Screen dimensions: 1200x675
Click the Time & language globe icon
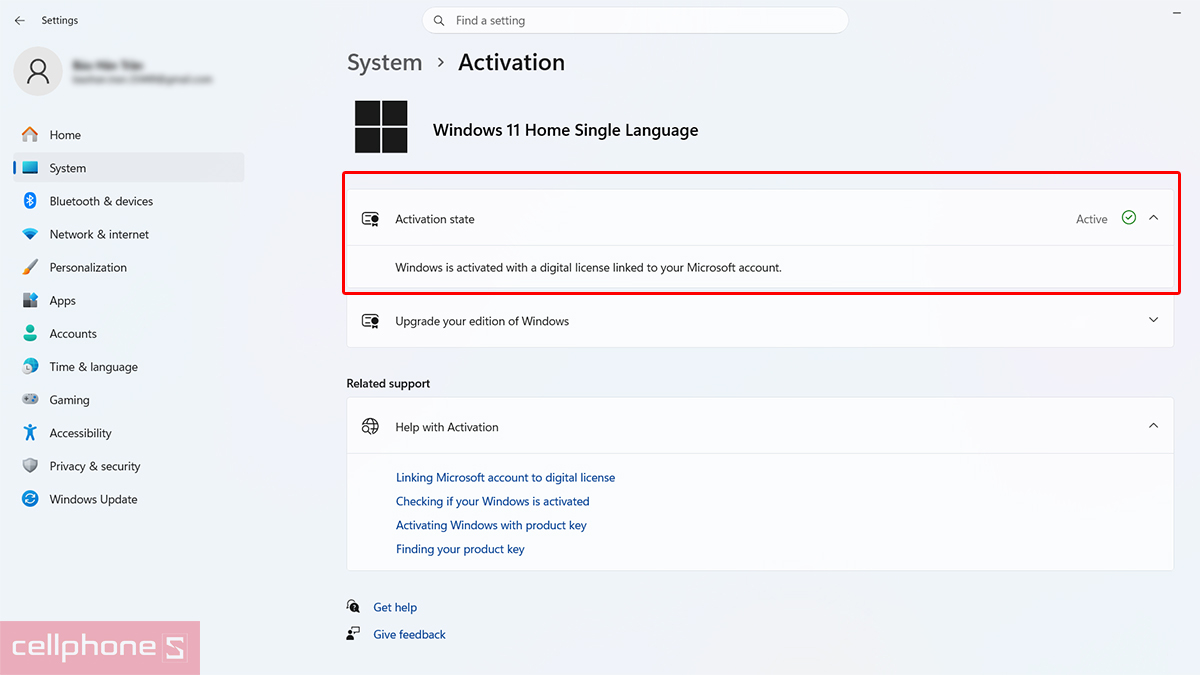tap(30, 366)
